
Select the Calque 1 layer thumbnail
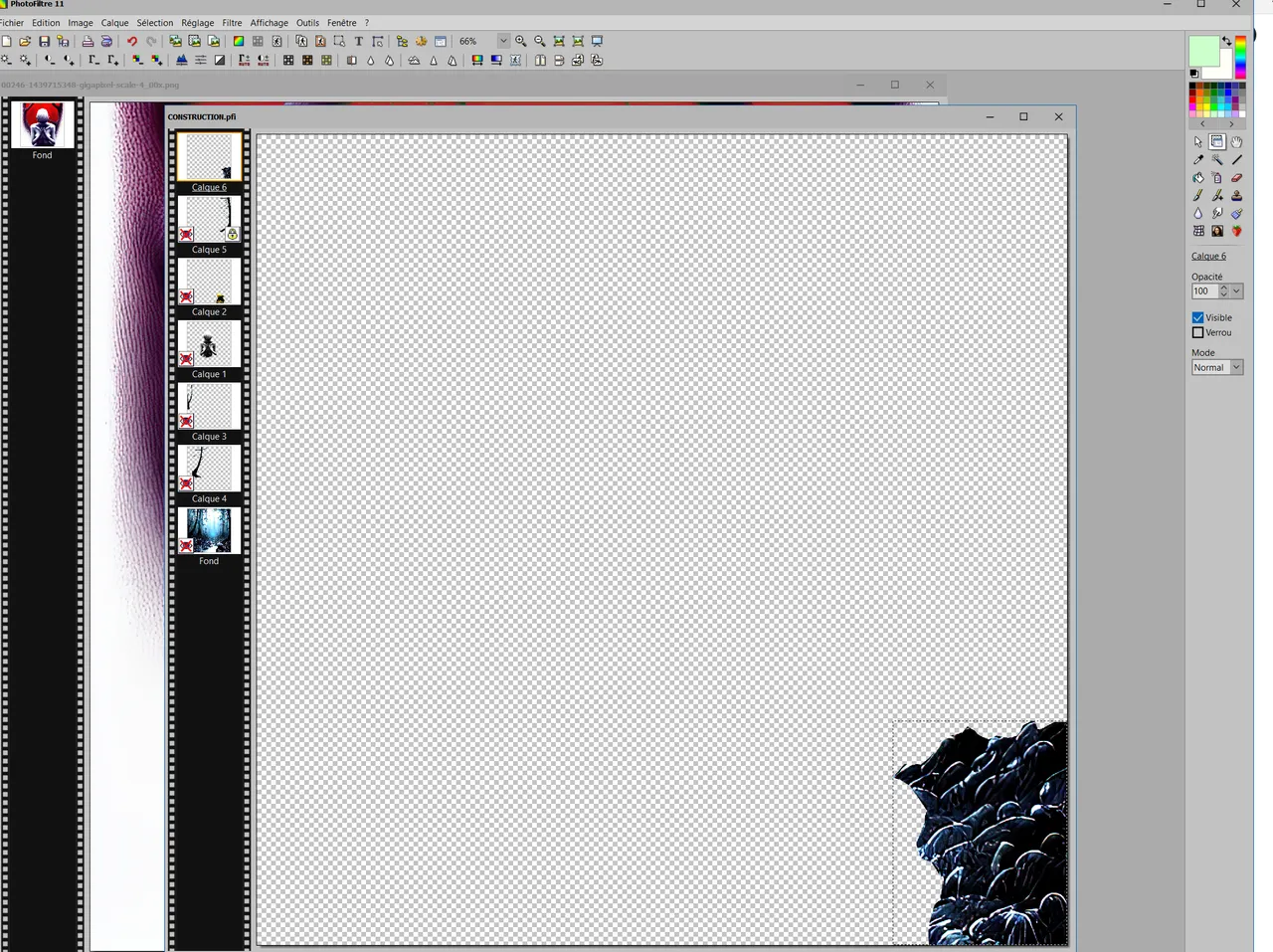209,344
